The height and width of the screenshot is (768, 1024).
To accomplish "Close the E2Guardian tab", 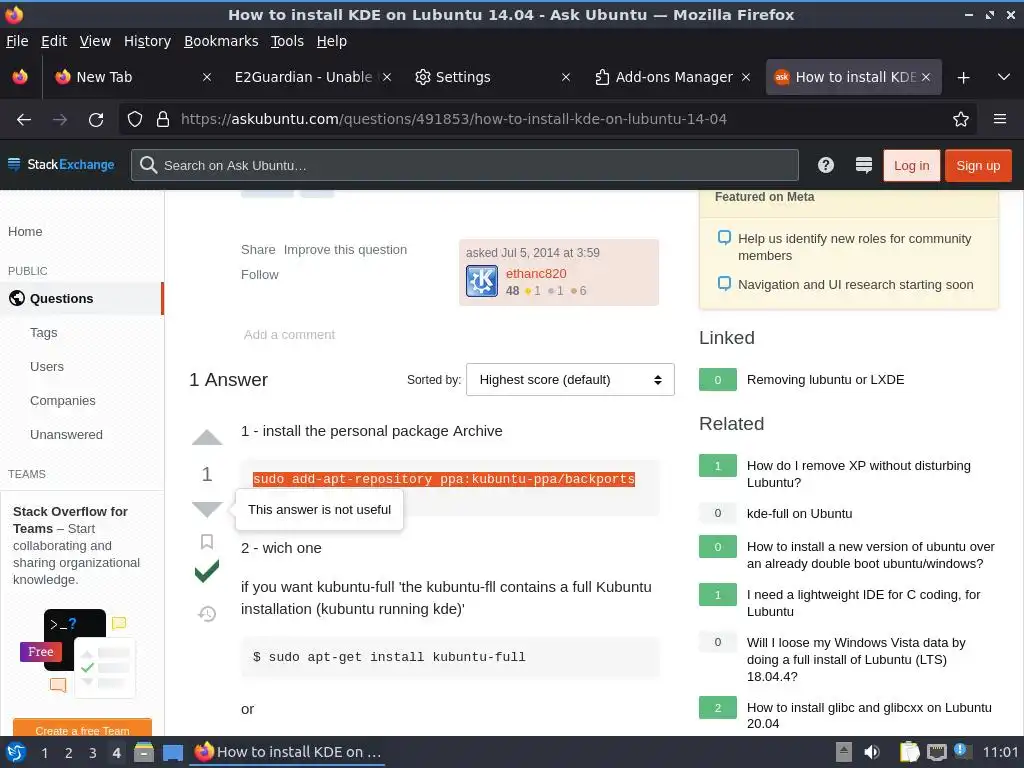I will pos(387,77).
